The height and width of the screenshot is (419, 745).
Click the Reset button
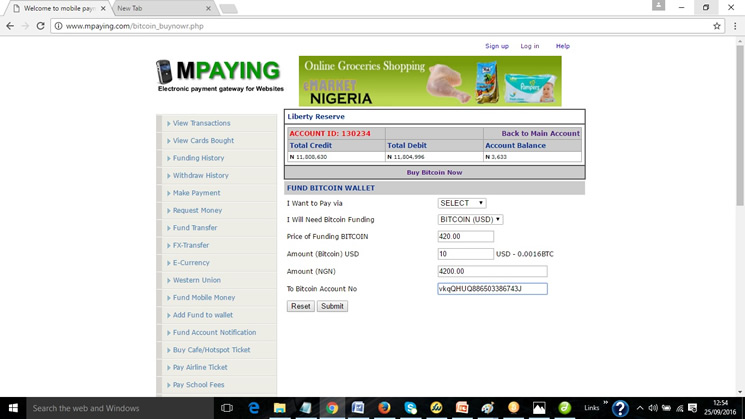click(300, 306)
